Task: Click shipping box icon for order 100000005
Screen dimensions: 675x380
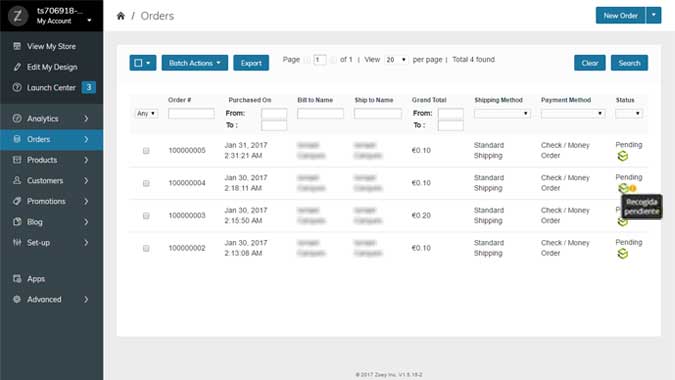Action: (x=622, y=156)
